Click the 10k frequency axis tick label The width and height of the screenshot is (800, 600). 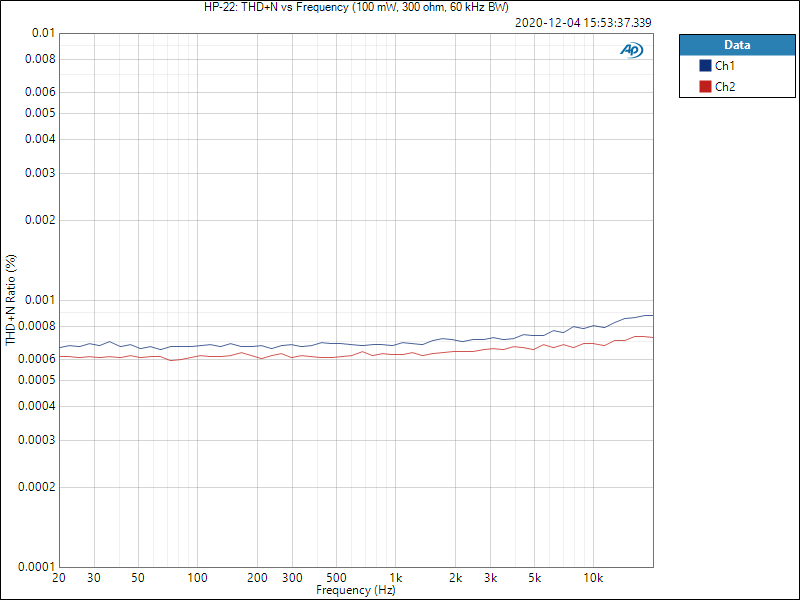tap(593, 578)
